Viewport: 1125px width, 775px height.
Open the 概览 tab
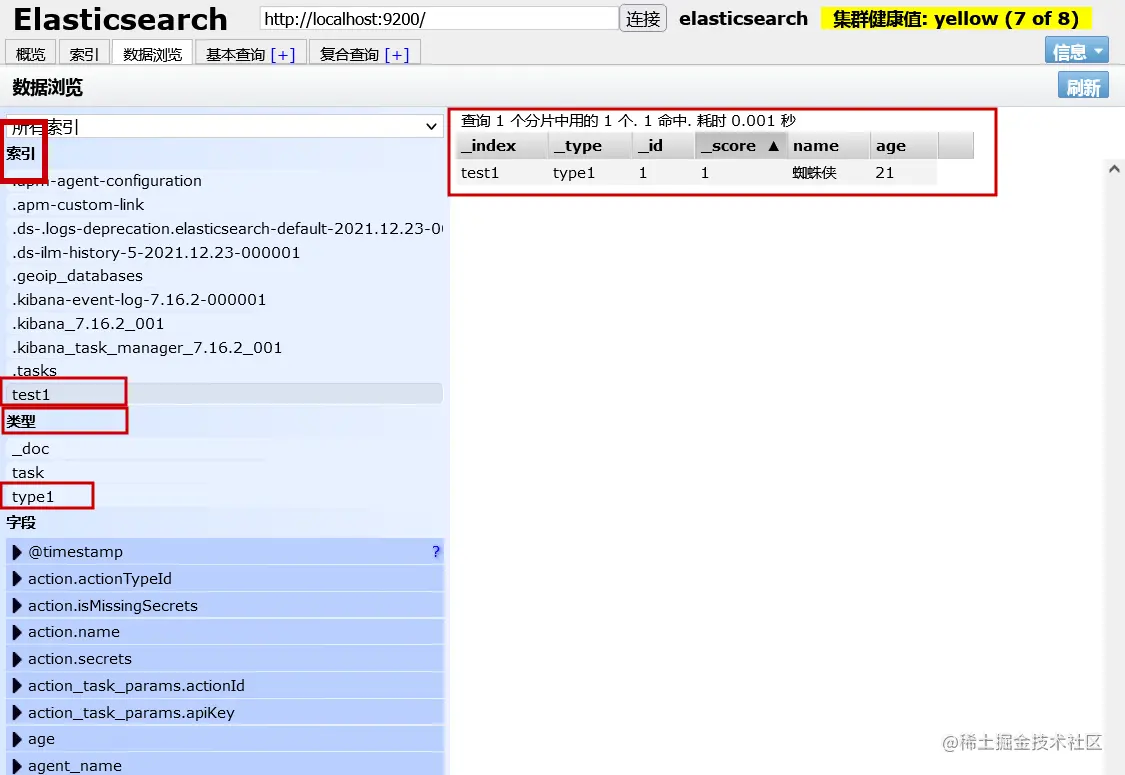pos(30,54)
